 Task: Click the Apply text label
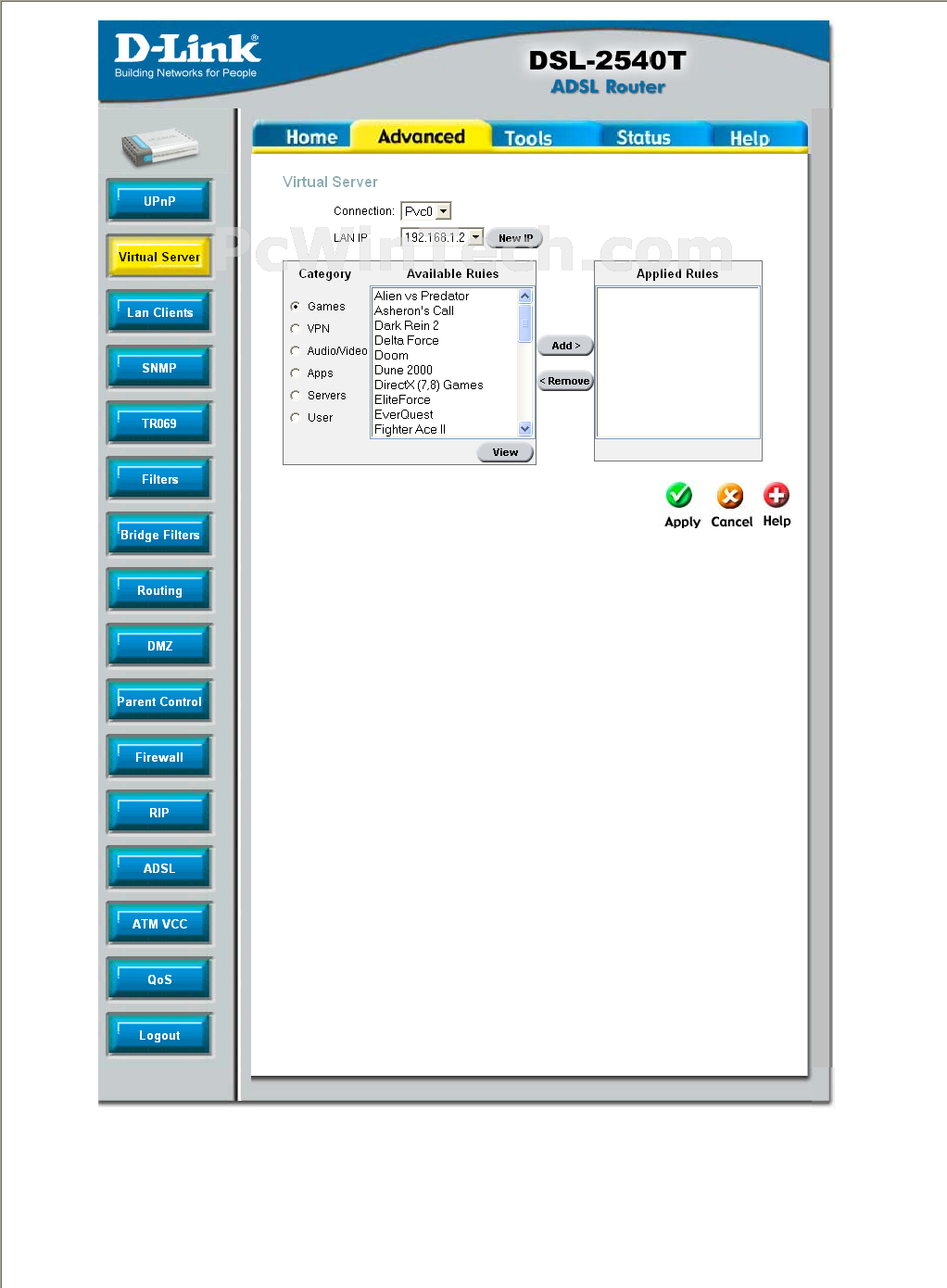tap(682, 522)
